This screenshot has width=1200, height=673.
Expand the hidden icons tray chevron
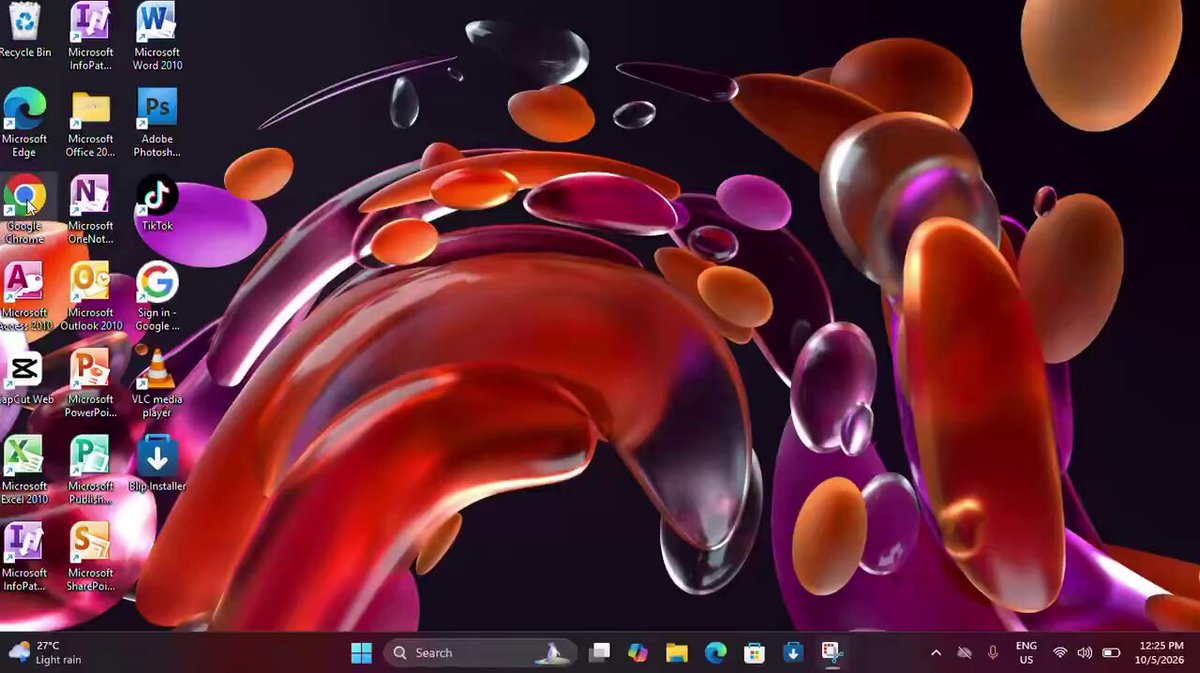(936, 653)
